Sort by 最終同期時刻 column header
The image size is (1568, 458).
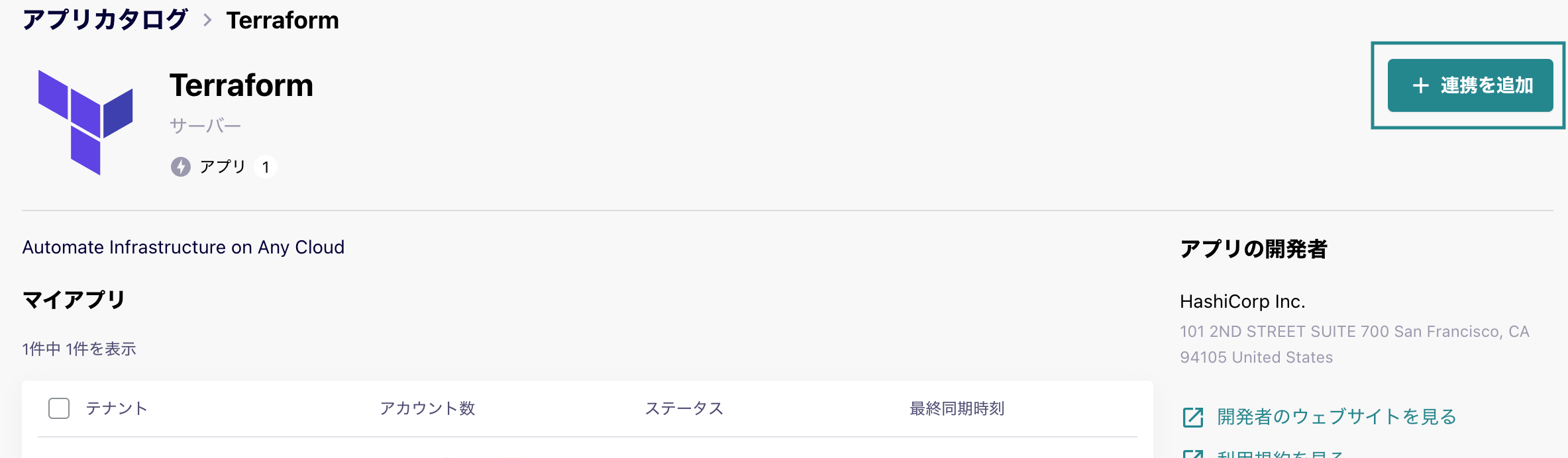(x=957, y=408)
